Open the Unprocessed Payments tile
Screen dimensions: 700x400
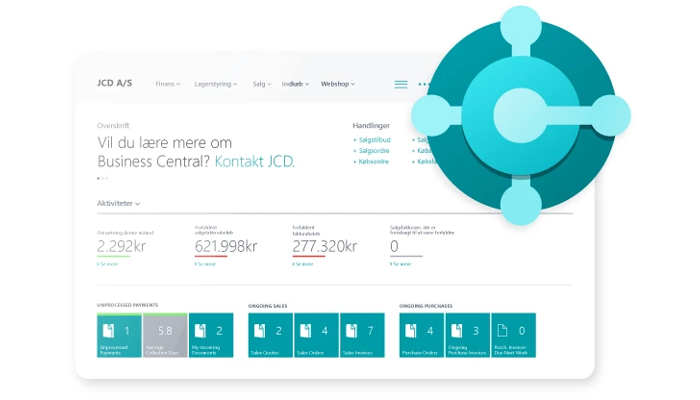point(119,335)
